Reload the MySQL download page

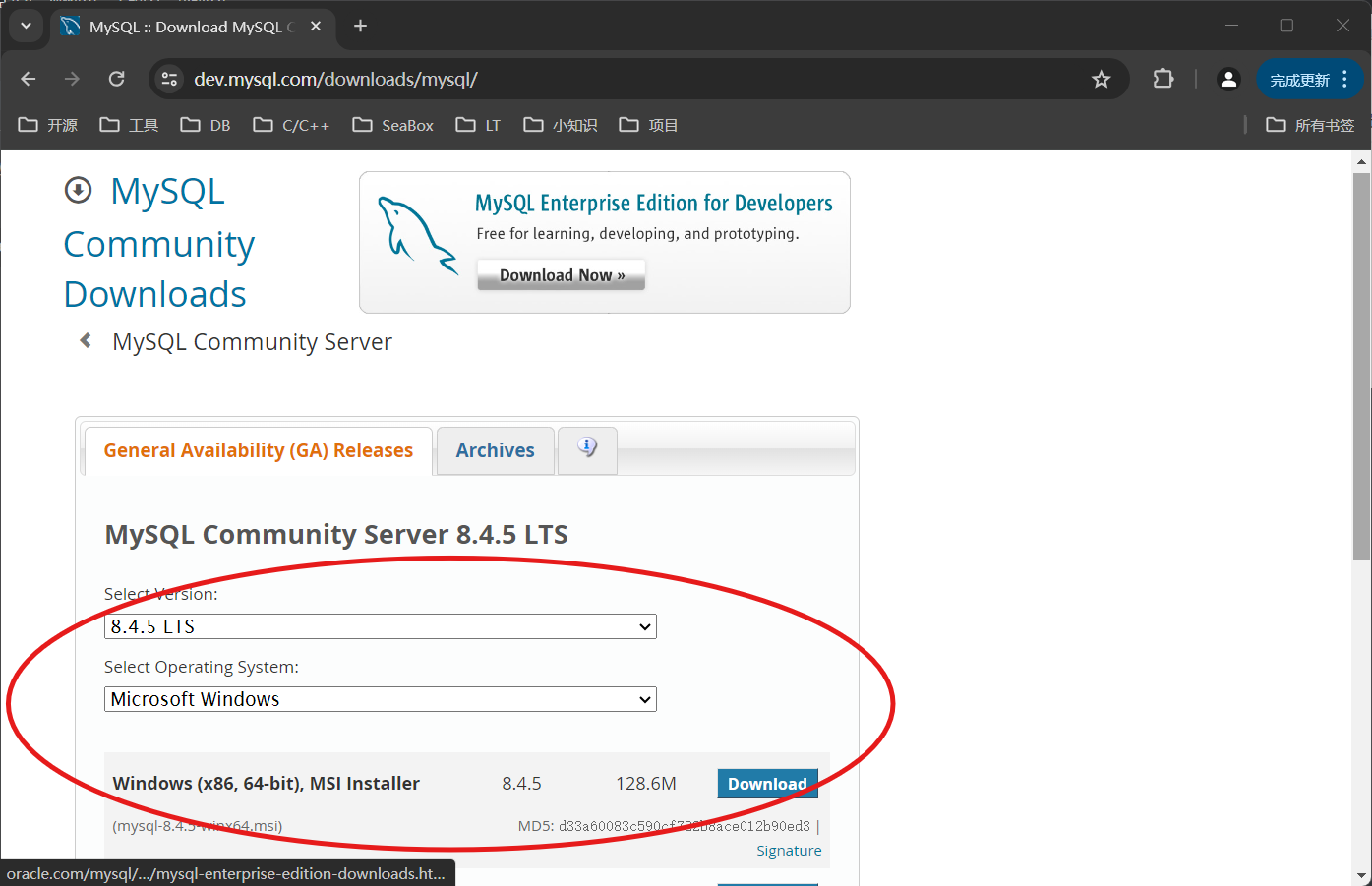[116, 79]
